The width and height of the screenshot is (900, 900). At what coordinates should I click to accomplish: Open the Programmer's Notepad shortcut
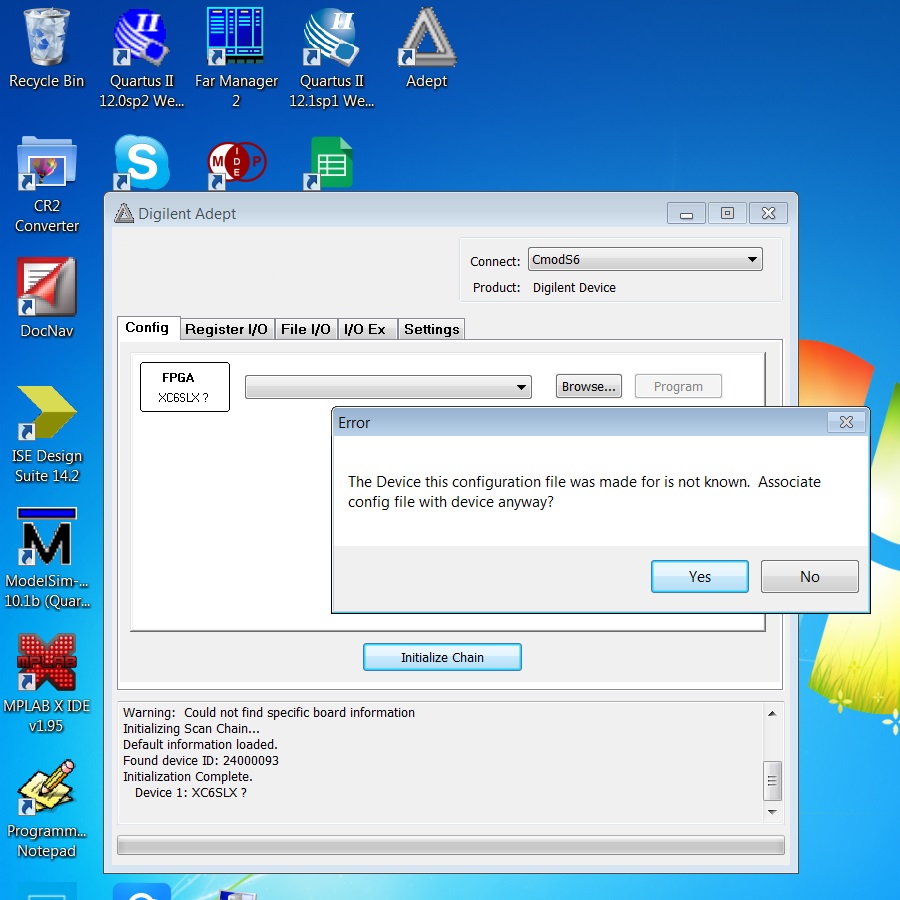click(46, 788)
